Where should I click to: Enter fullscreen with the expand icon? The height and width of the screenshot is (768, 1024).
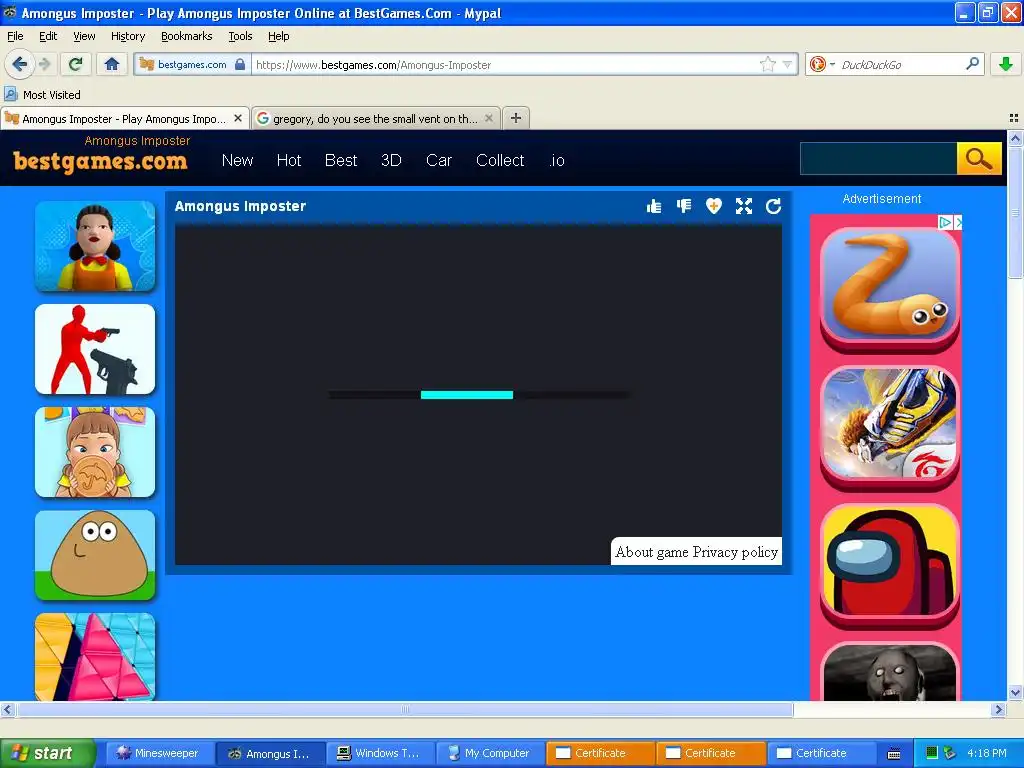[x=744, y=206]
